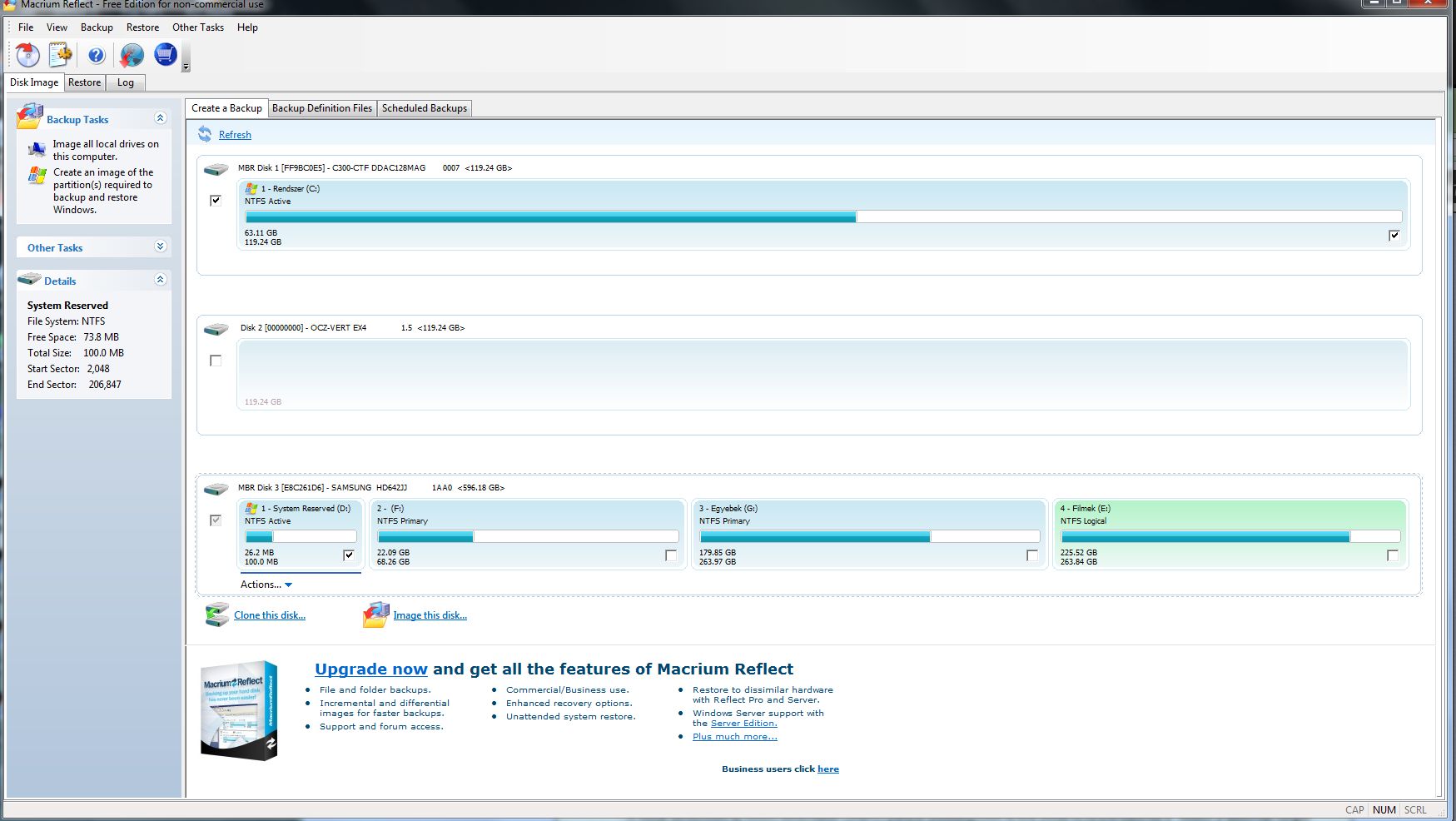Image resolution: width=1456 pixels, height=821 pixels.
Task: Check the partition 2 (F:) checkbox
Action: click(671, 555)
